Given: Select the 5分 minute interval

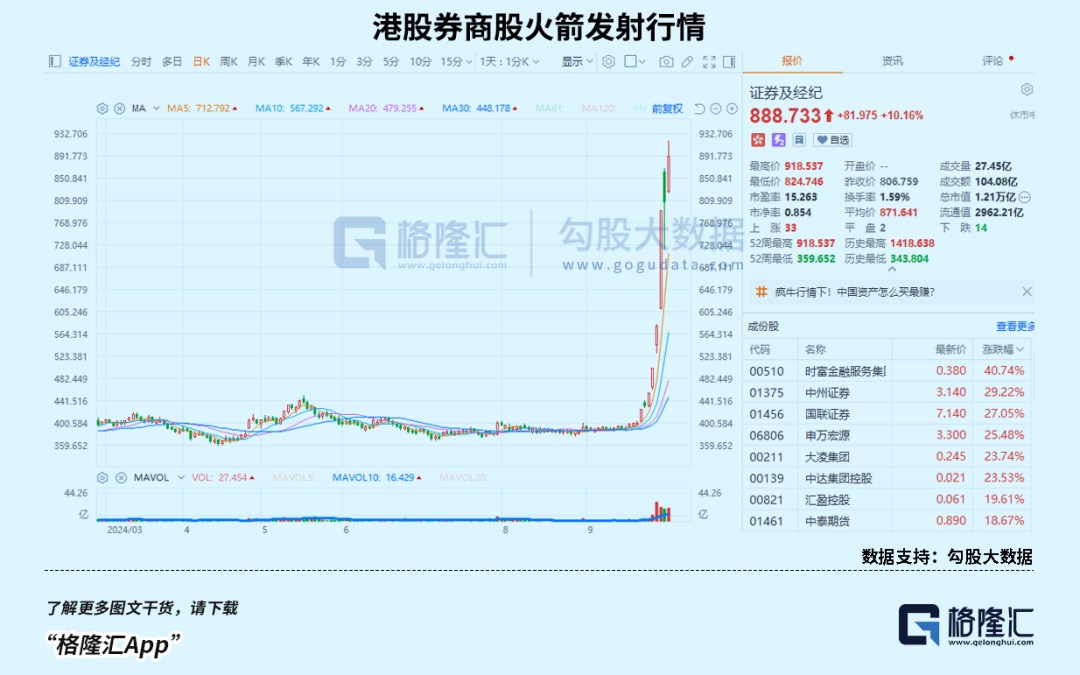Looking at the screenshot, I should click(x=391, y=61).
